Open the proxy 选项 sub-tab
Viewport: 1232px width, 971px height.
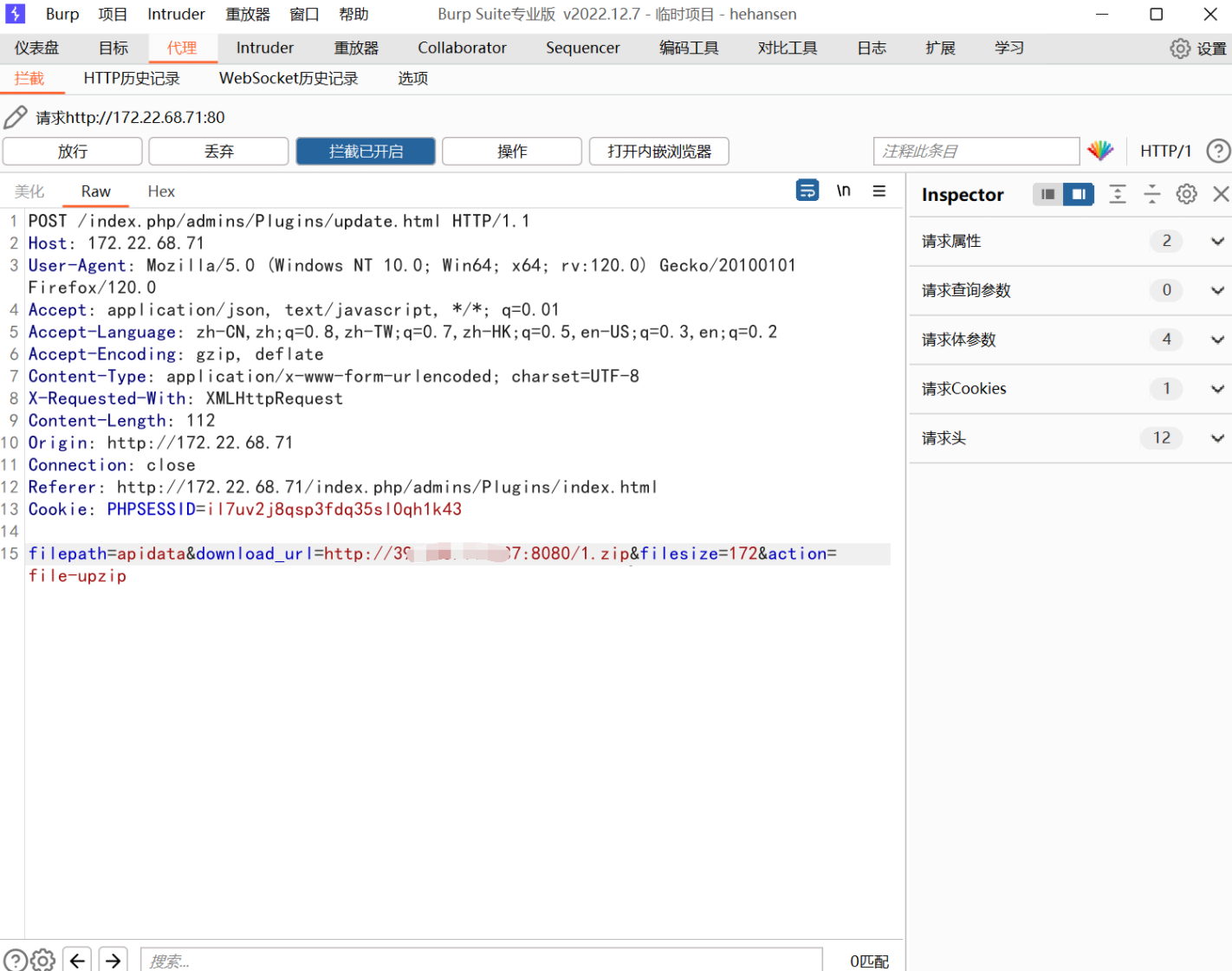click(413, 78)
